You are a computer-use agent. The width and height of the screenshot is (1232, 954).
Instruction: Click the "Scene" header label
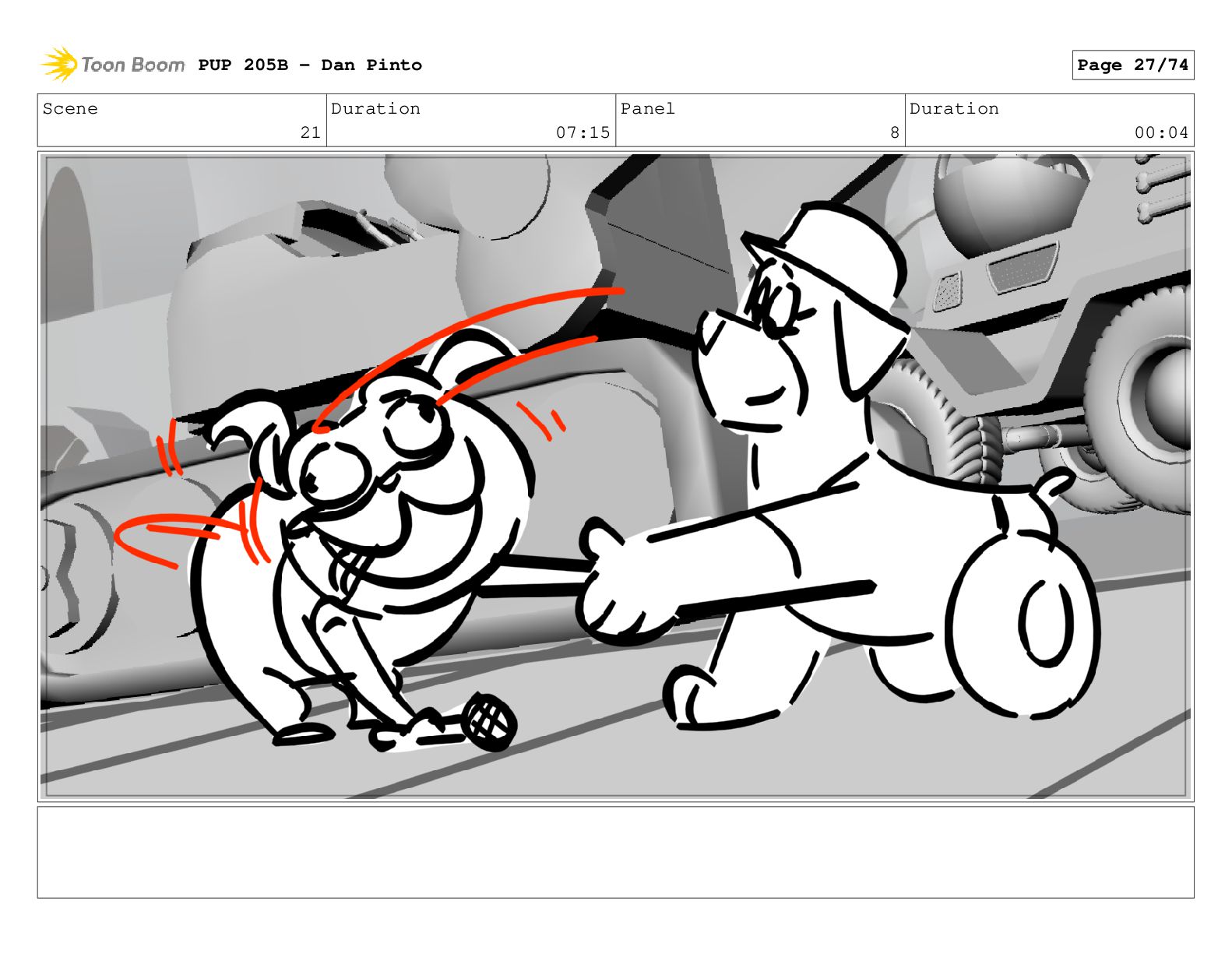coord(70,109)
